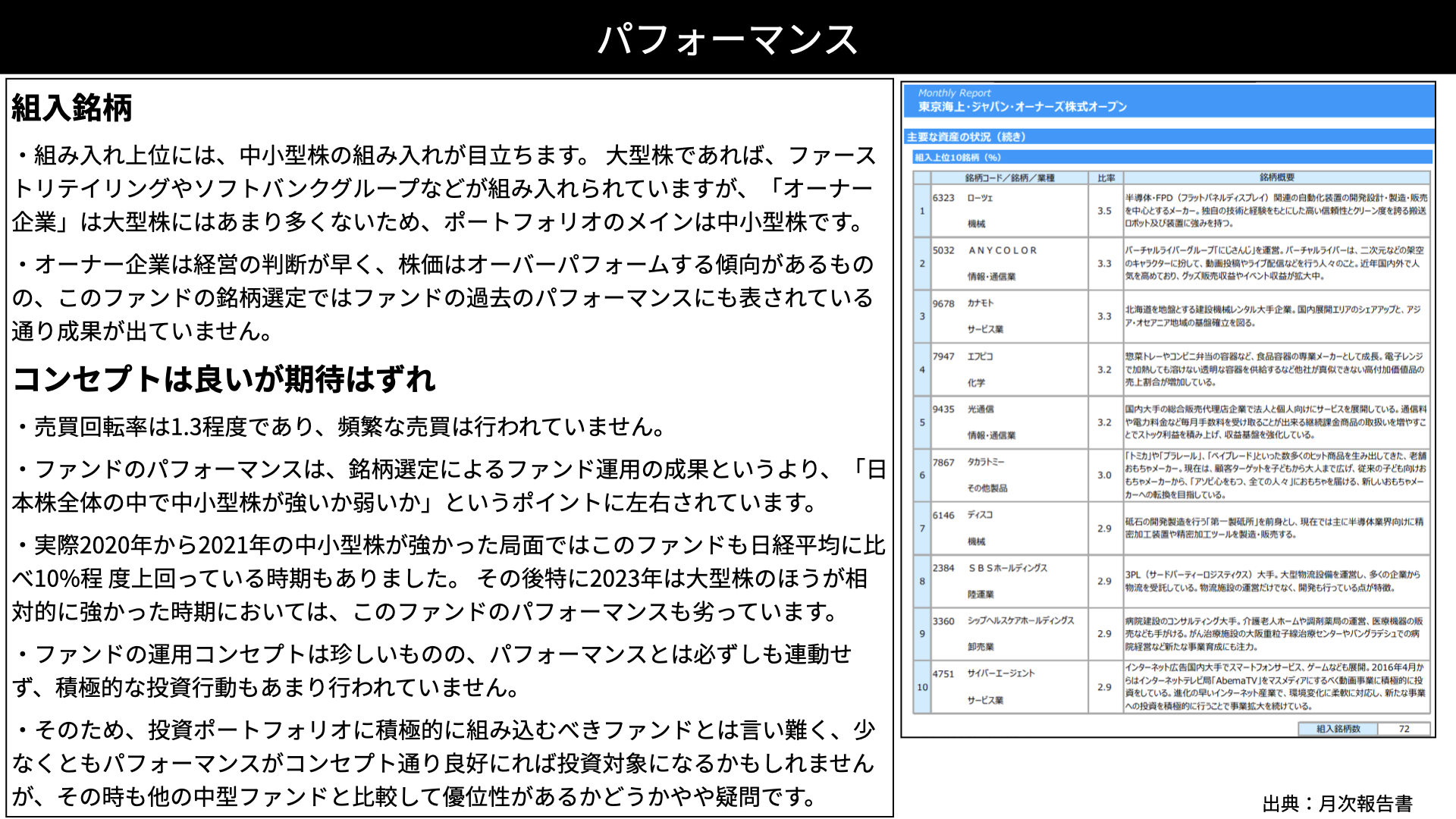
Task: Click the 3.3 ratio in the ANYCOLOR row
Action: pyautogui.click(x=1104, y=263)
